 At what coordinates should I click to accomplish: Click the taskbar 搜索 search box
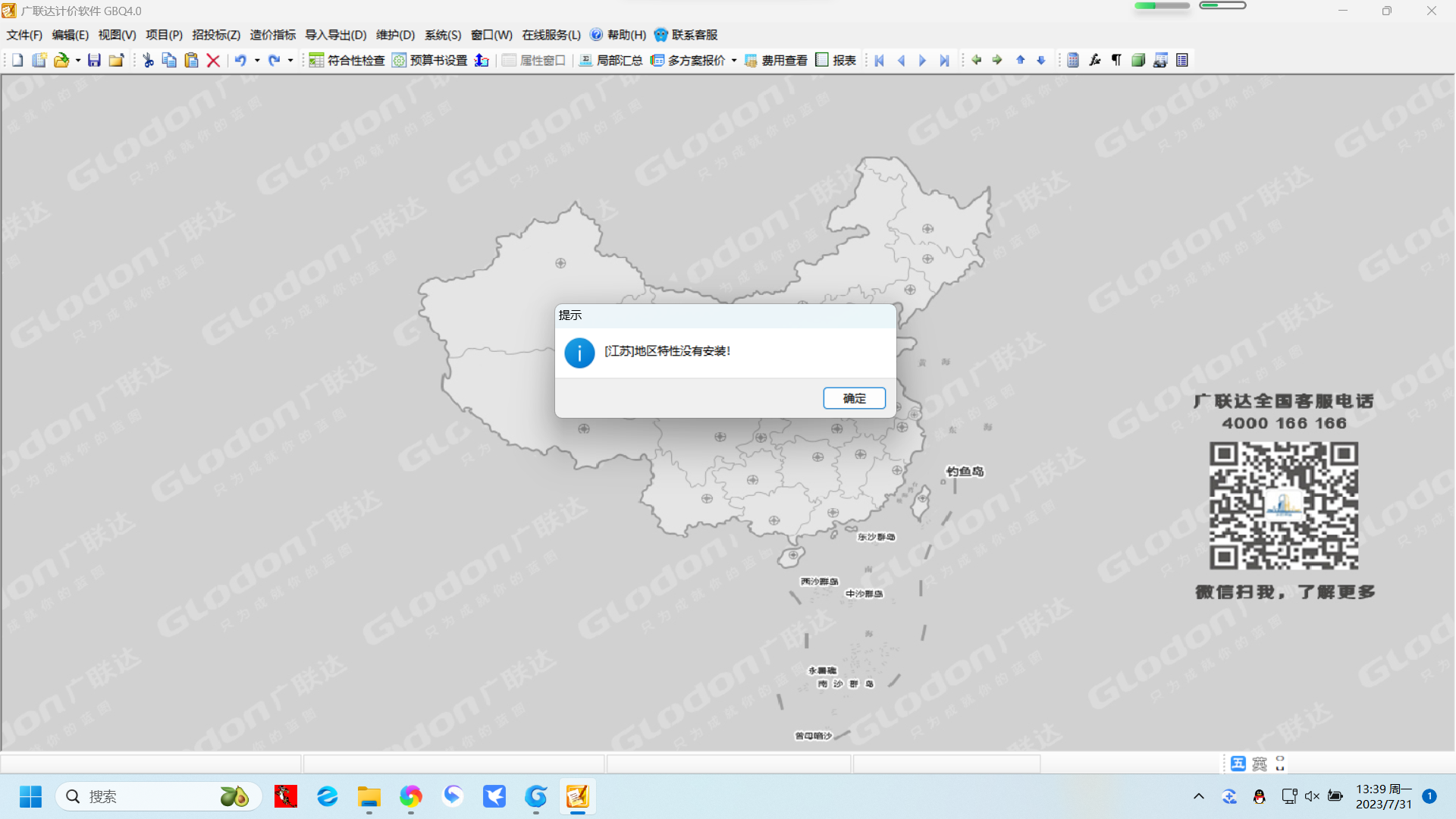point(158,796)
